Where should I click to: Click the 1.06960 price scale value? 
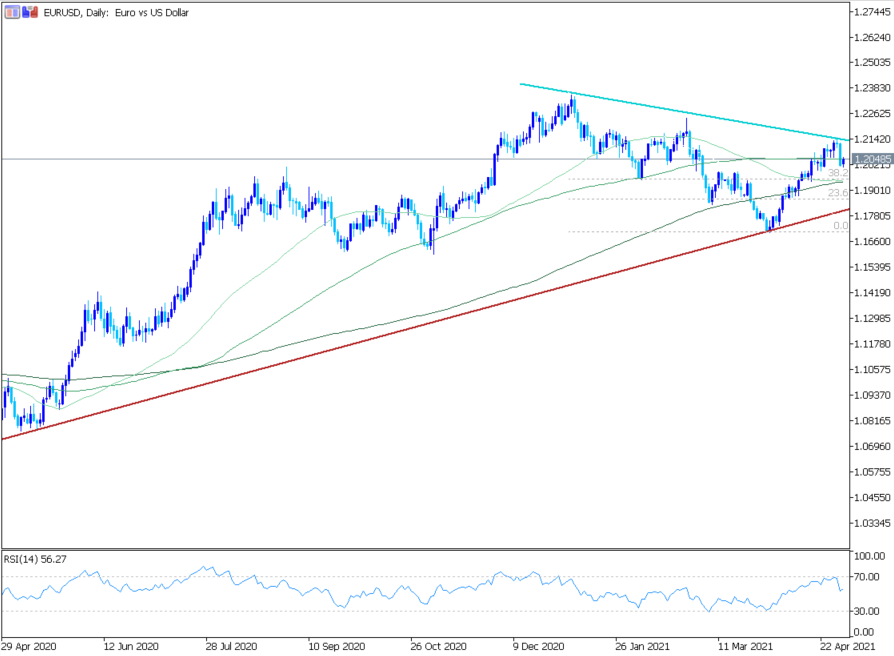[x=872, y=446]
